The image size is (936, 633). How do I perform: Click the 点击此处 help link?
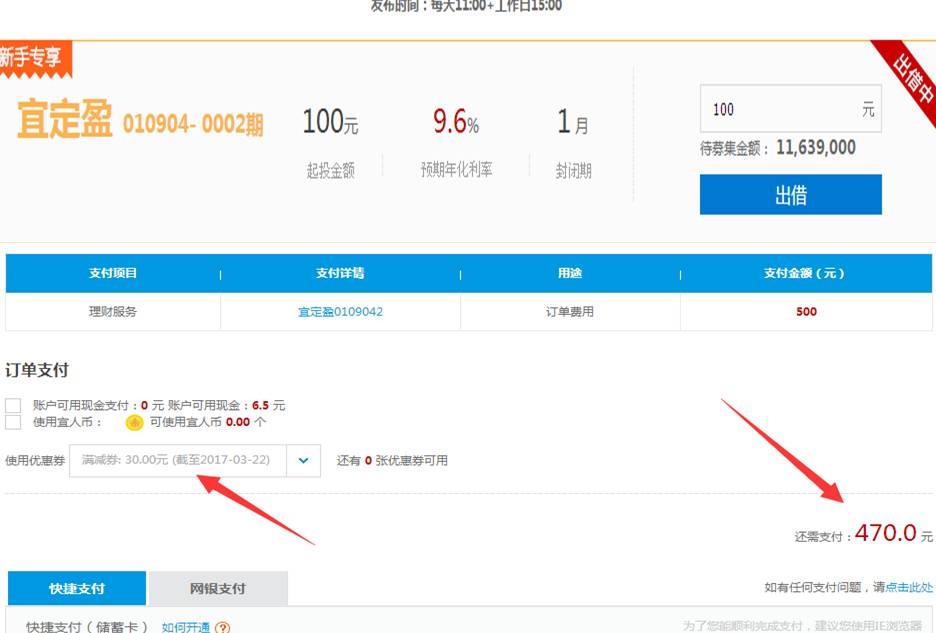[909, 588]
